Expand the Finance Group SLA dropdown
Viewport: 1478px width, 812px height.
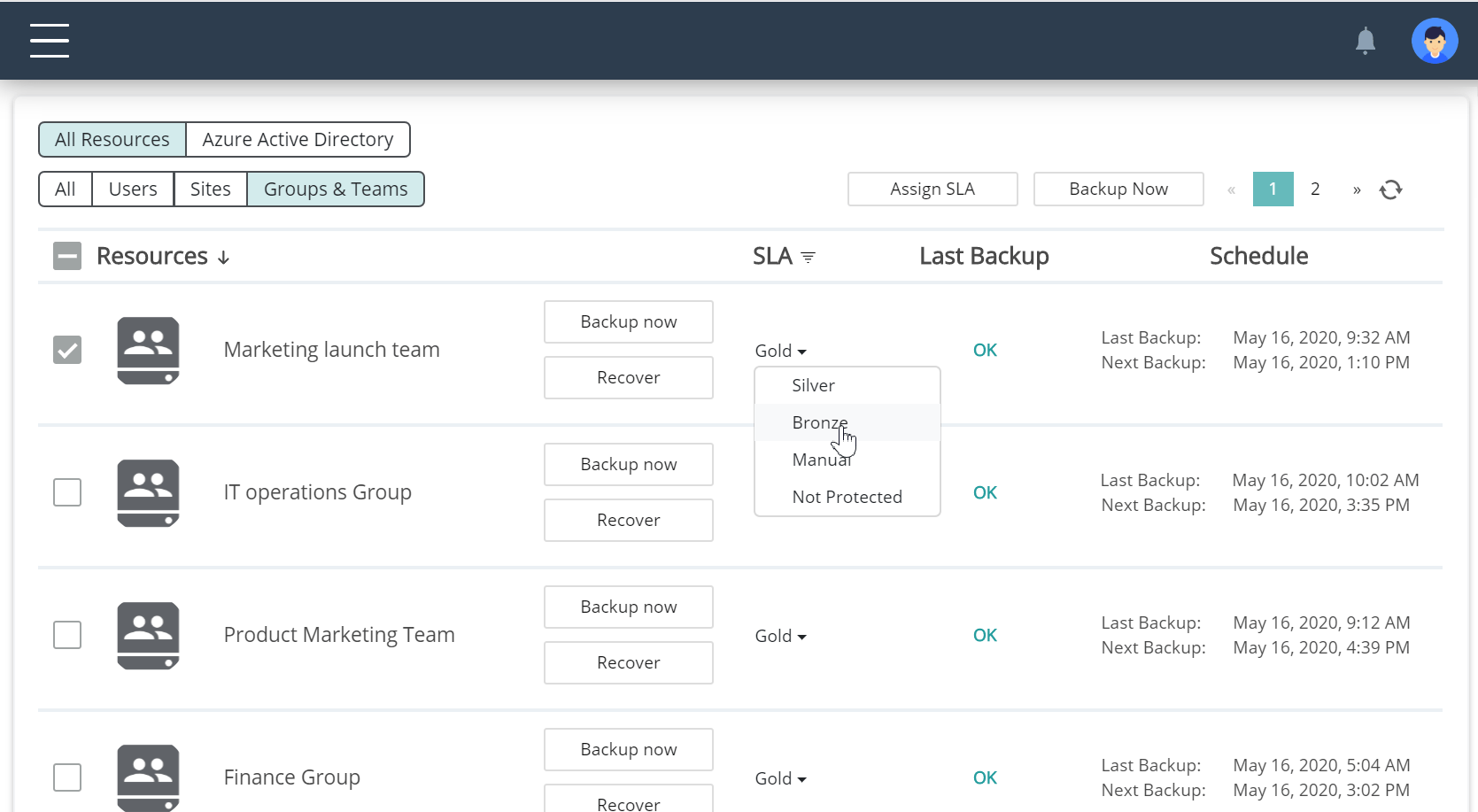point(780,779)
